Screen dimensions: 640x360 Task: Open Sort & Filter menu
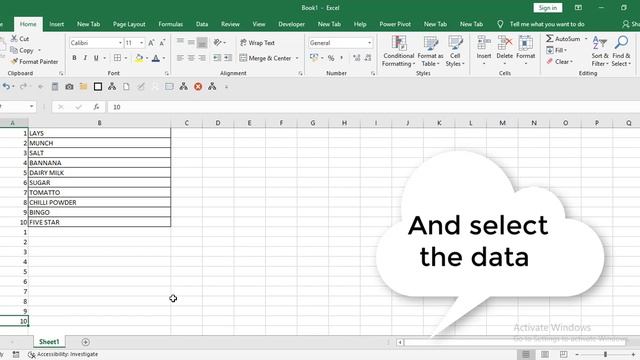coord(600,51)
